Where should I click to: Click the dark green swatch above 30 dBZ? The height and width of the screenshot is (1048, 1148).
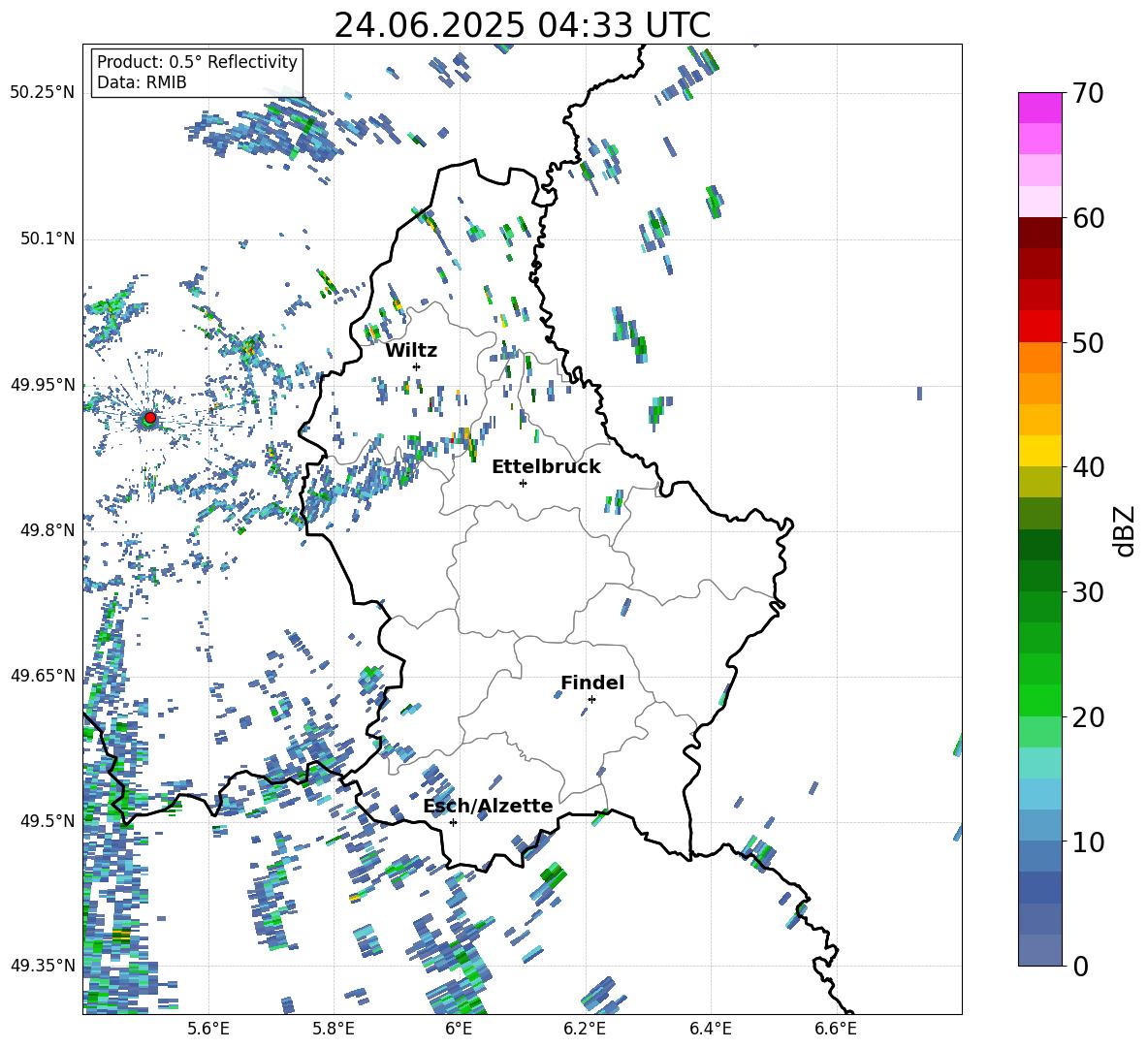[1039, 576]
